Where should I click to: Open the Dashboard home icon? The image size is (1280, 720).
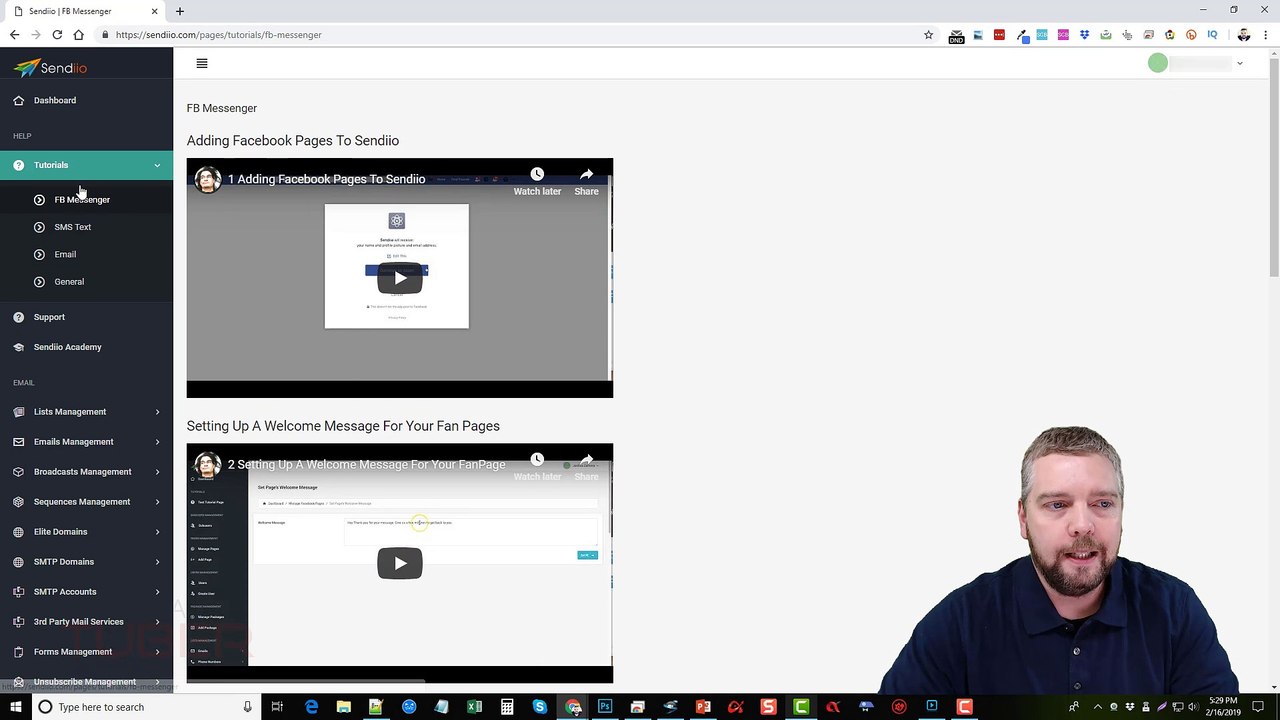[19, 100]
